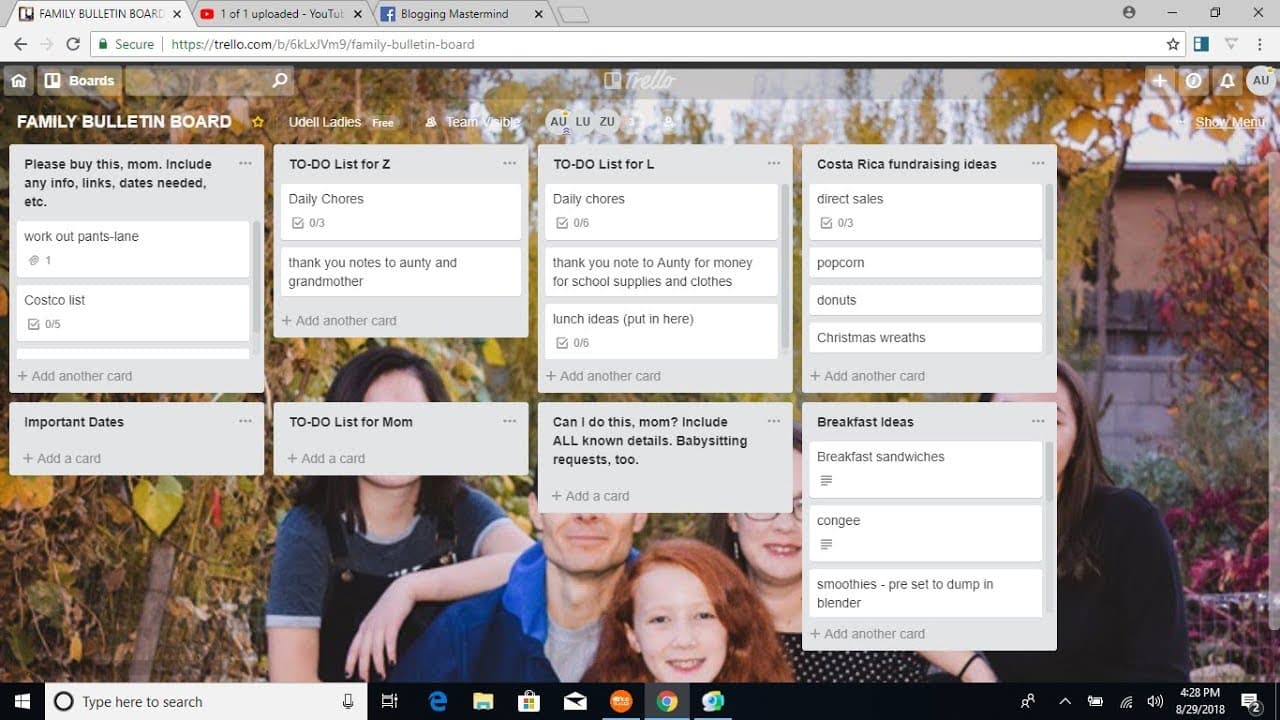
Task: Click the plus icon to create something new
Action: tap(1159, 80)
